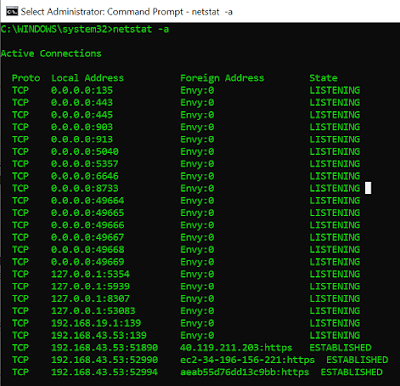Click the 'Proto' column header

(26, 78)
